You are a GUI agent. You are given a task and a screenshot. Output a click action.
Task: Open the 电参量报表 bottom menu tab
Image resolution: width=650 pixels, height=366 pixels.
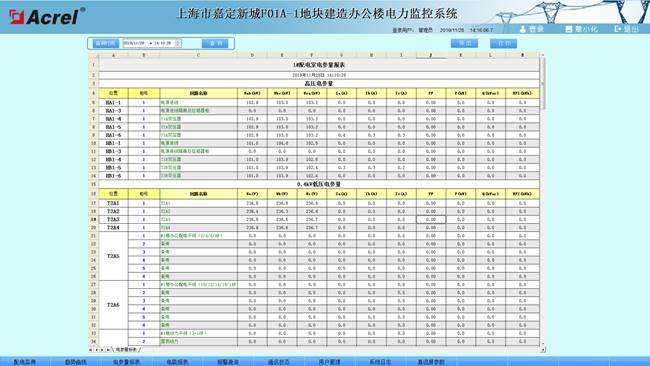click(x=126, y=362)
